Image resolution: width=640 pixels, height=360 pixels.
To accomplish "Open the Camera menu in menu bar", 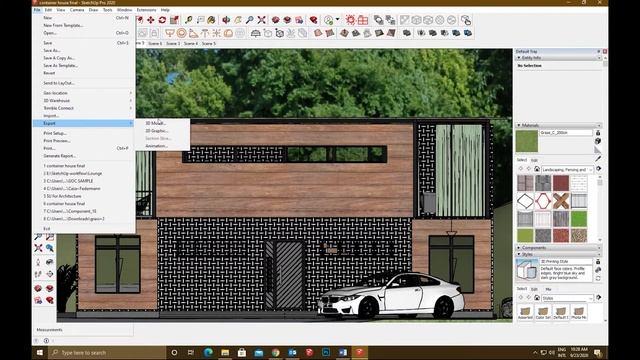I will (77, 10).
